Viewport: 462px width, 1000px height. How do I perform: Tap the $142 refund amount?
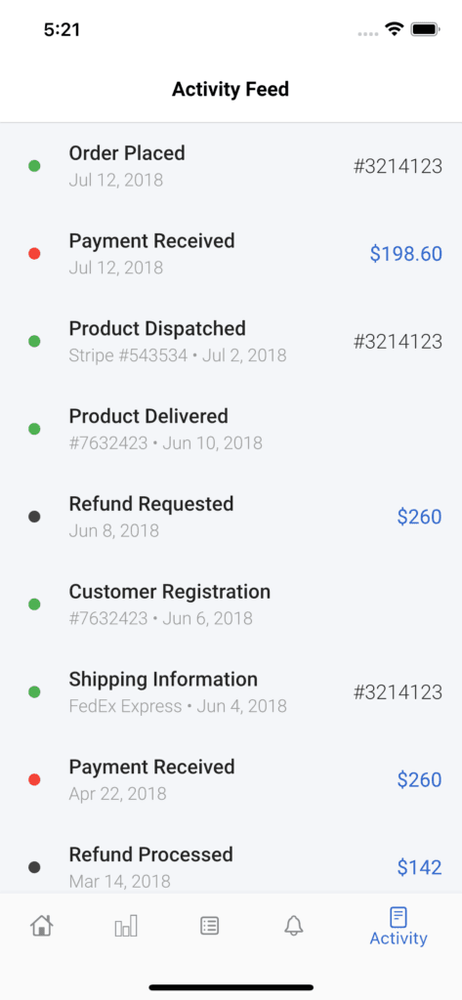click(419, 867)
